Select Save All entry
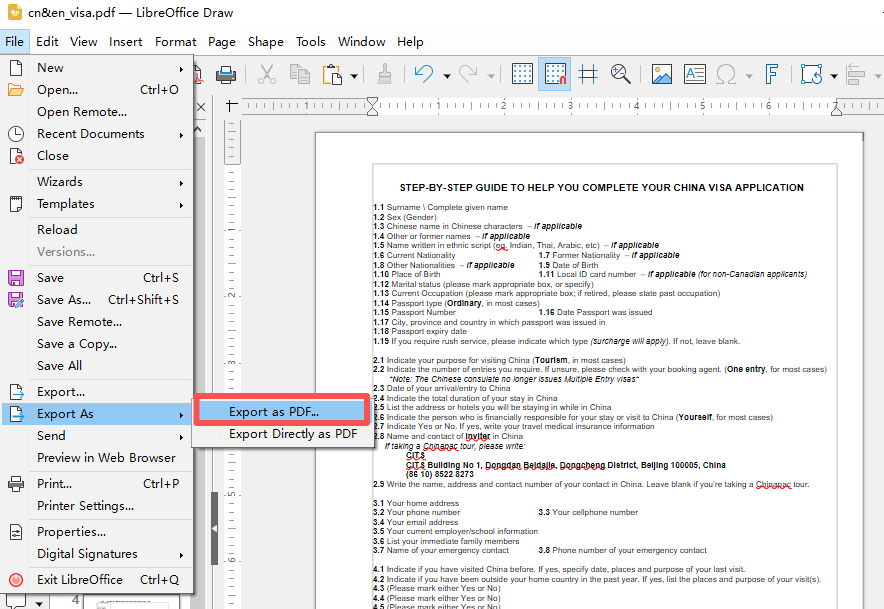884x609 pixels. 97,365
